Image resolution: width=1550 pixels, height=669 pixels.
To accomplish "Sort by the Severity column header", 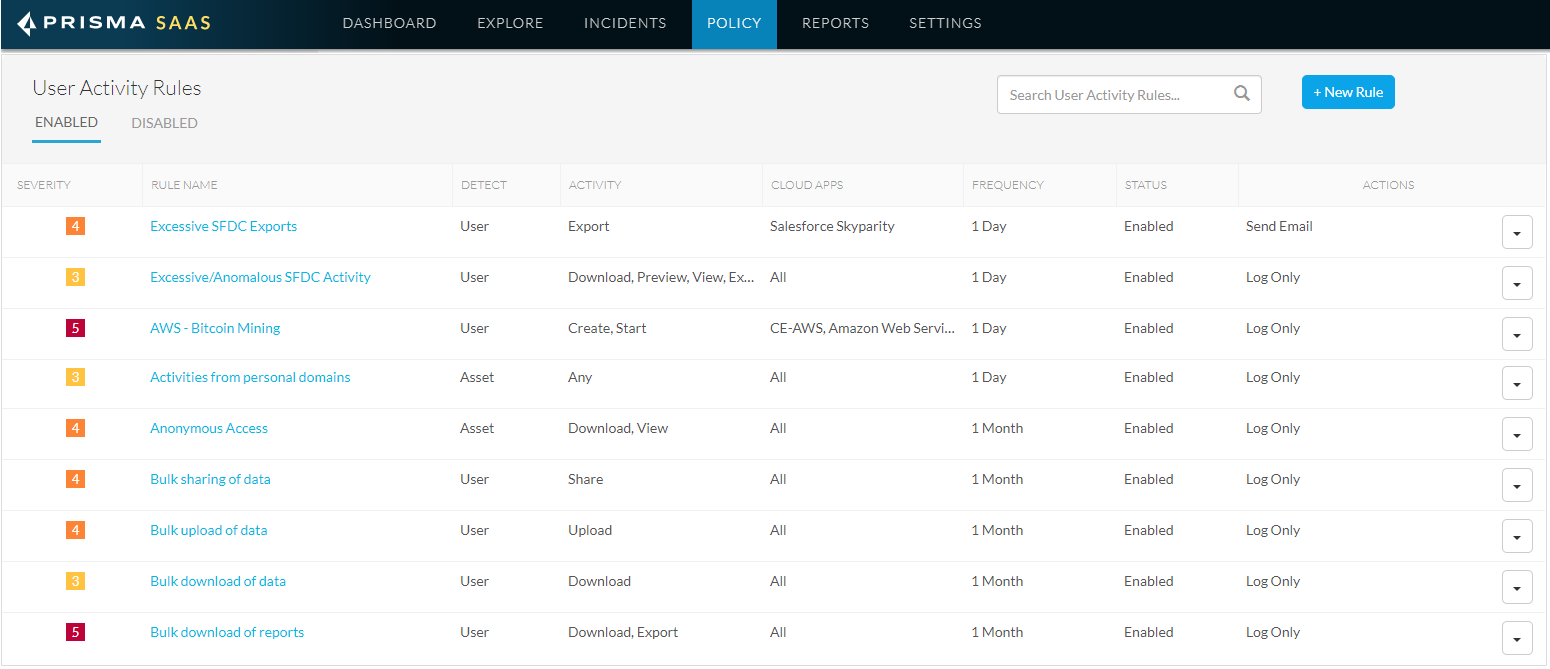I will tap(44, 185).
